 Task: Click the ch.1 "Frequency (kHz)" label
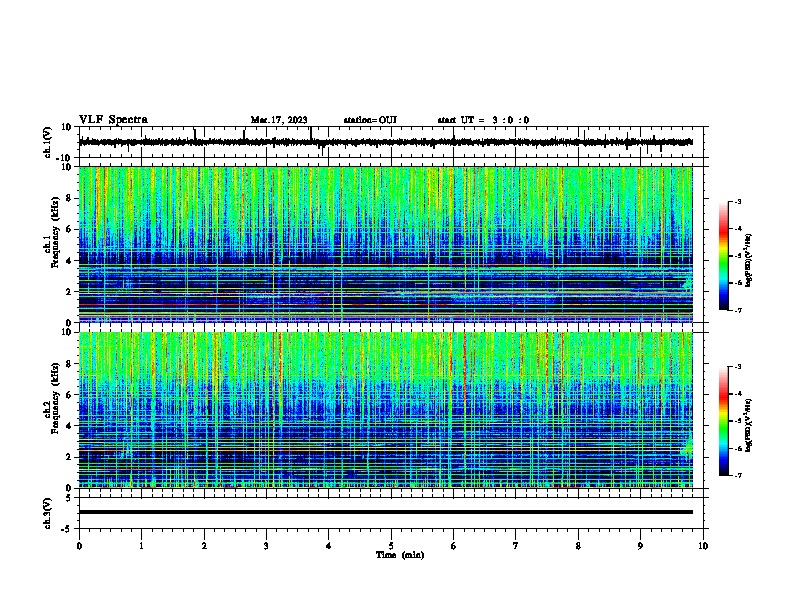pos(55,232)
